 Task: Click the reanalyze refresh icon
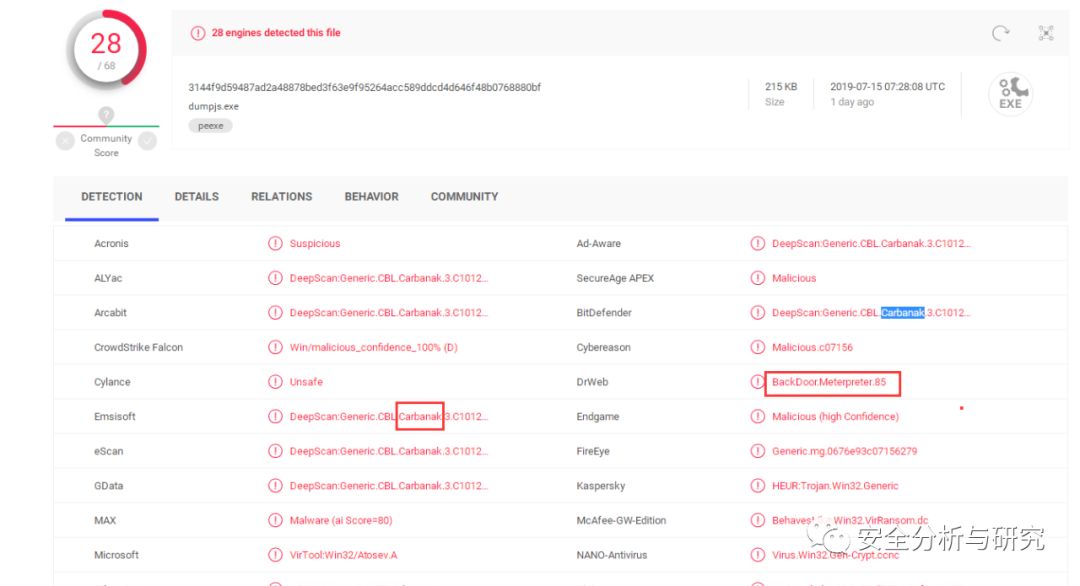click(x=1000, y=33)
